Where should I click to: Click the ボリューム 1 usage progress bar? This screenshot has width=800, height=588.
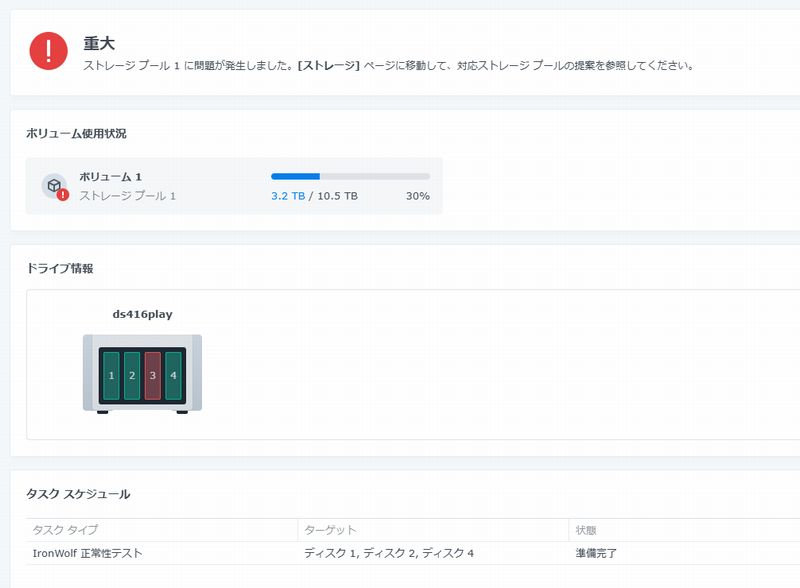pos(351,177)
